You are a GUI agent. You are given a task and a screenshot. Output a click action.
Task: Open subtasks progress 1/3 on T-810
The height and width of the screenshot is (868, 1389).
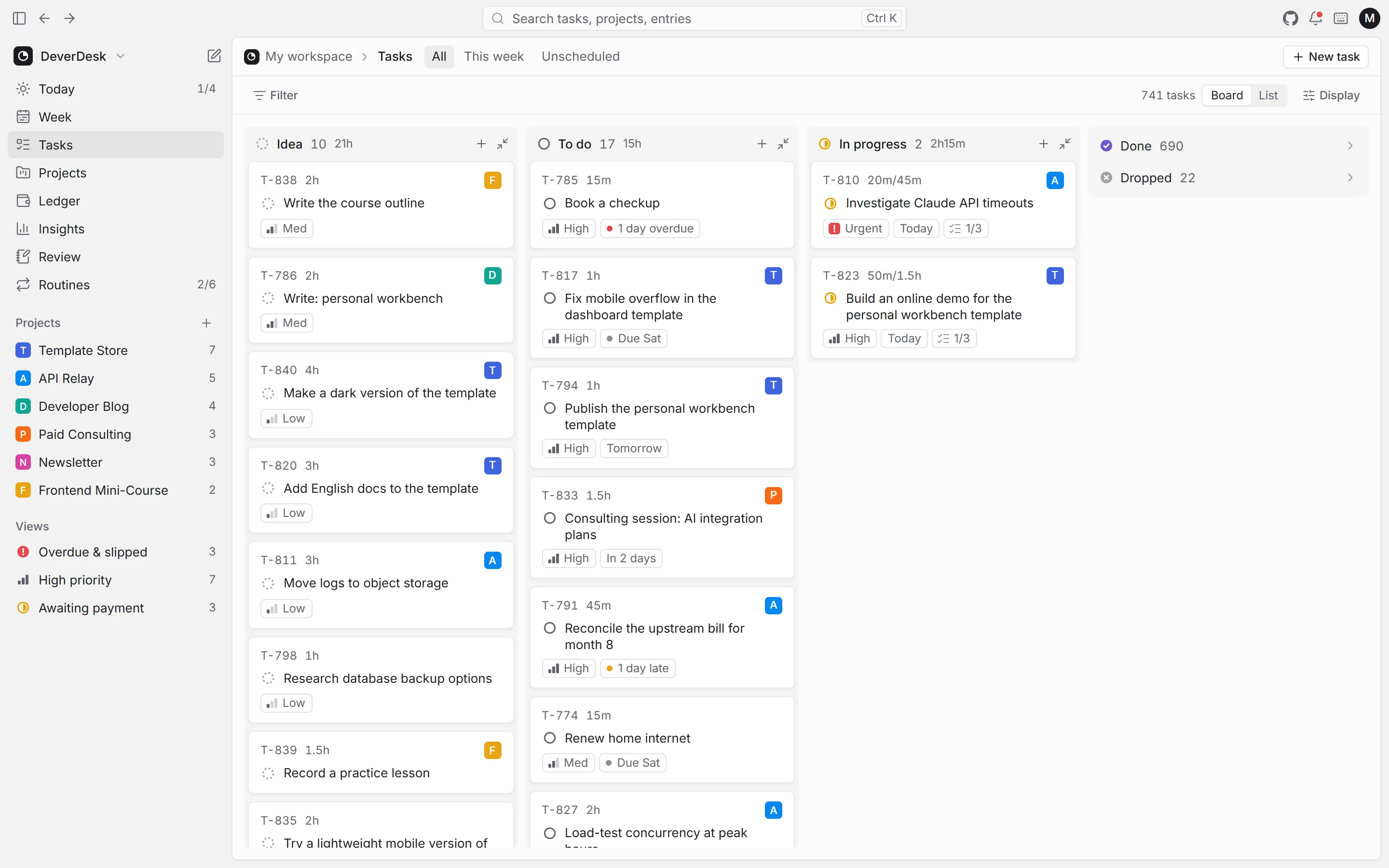966,229
